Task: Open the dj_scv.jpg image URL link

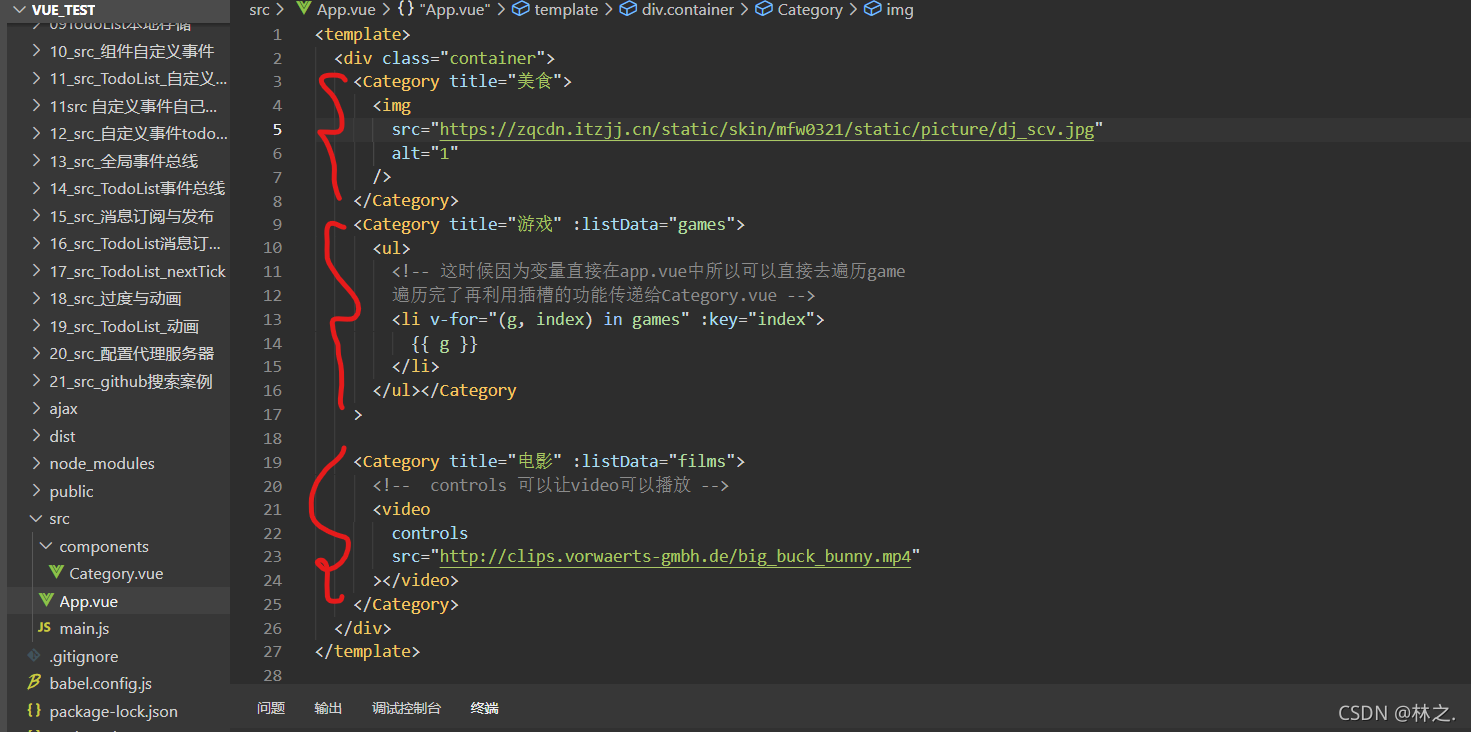Action: tap(767, 129)
